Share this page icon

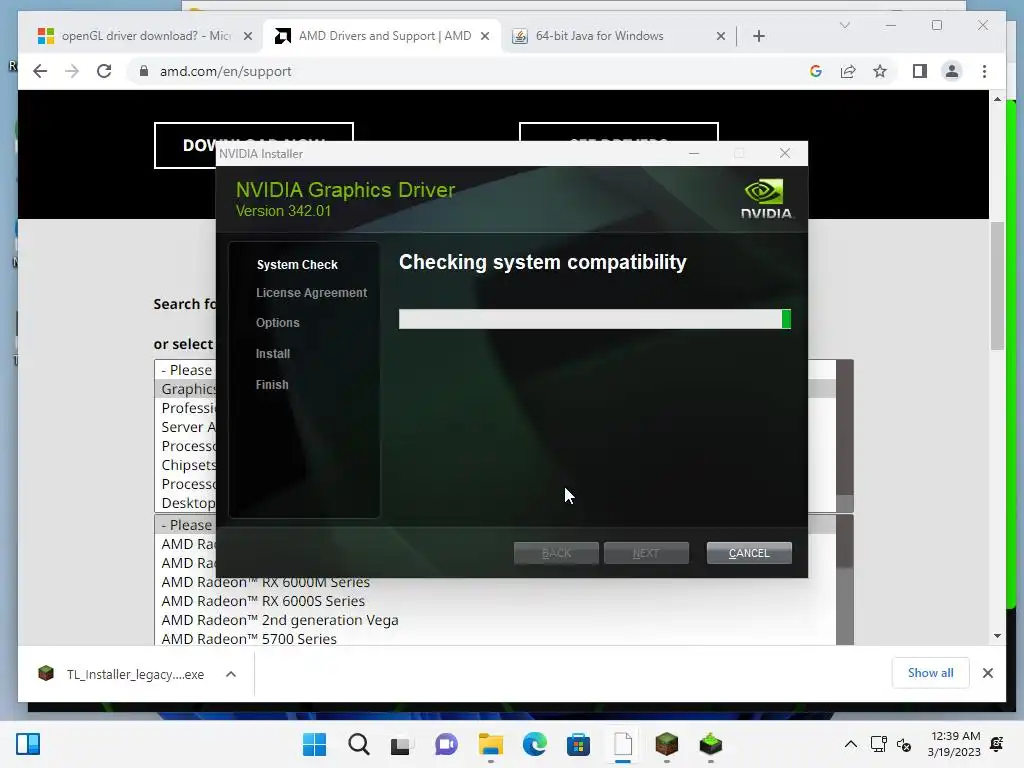[848, 71]
